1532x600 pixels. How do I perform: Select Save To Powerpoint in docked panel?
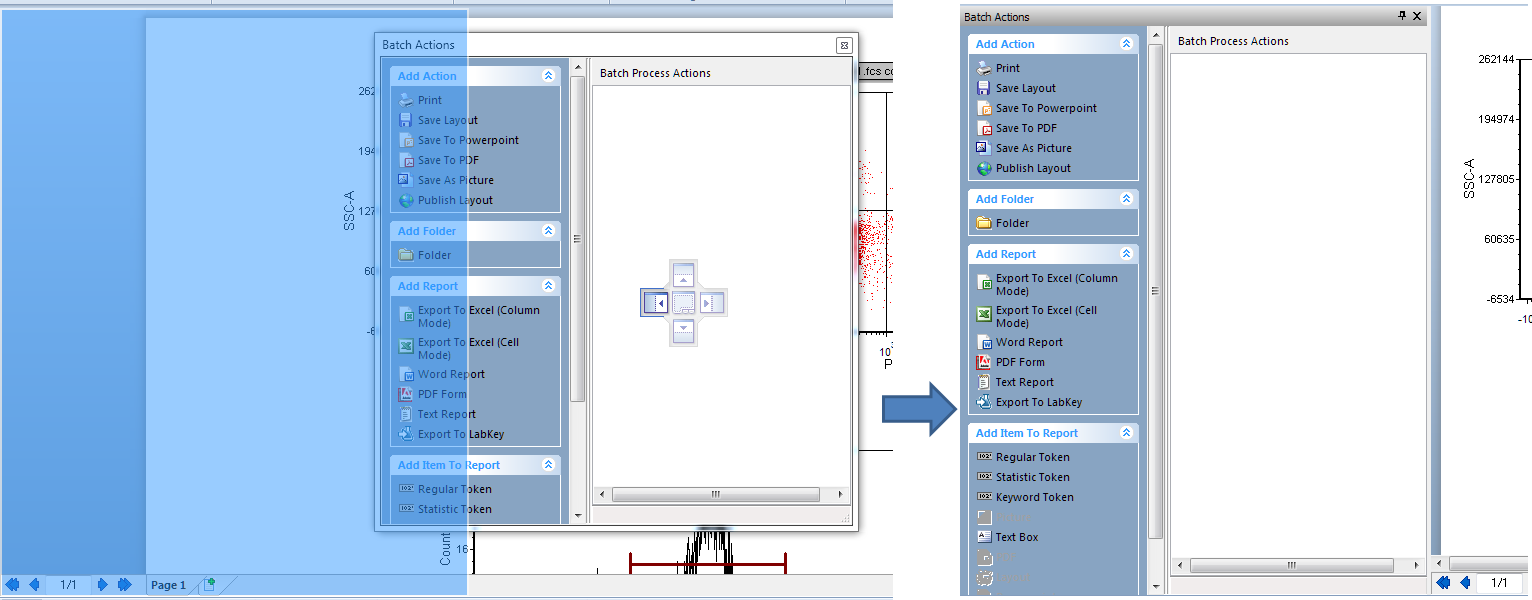pos(1045,108)
